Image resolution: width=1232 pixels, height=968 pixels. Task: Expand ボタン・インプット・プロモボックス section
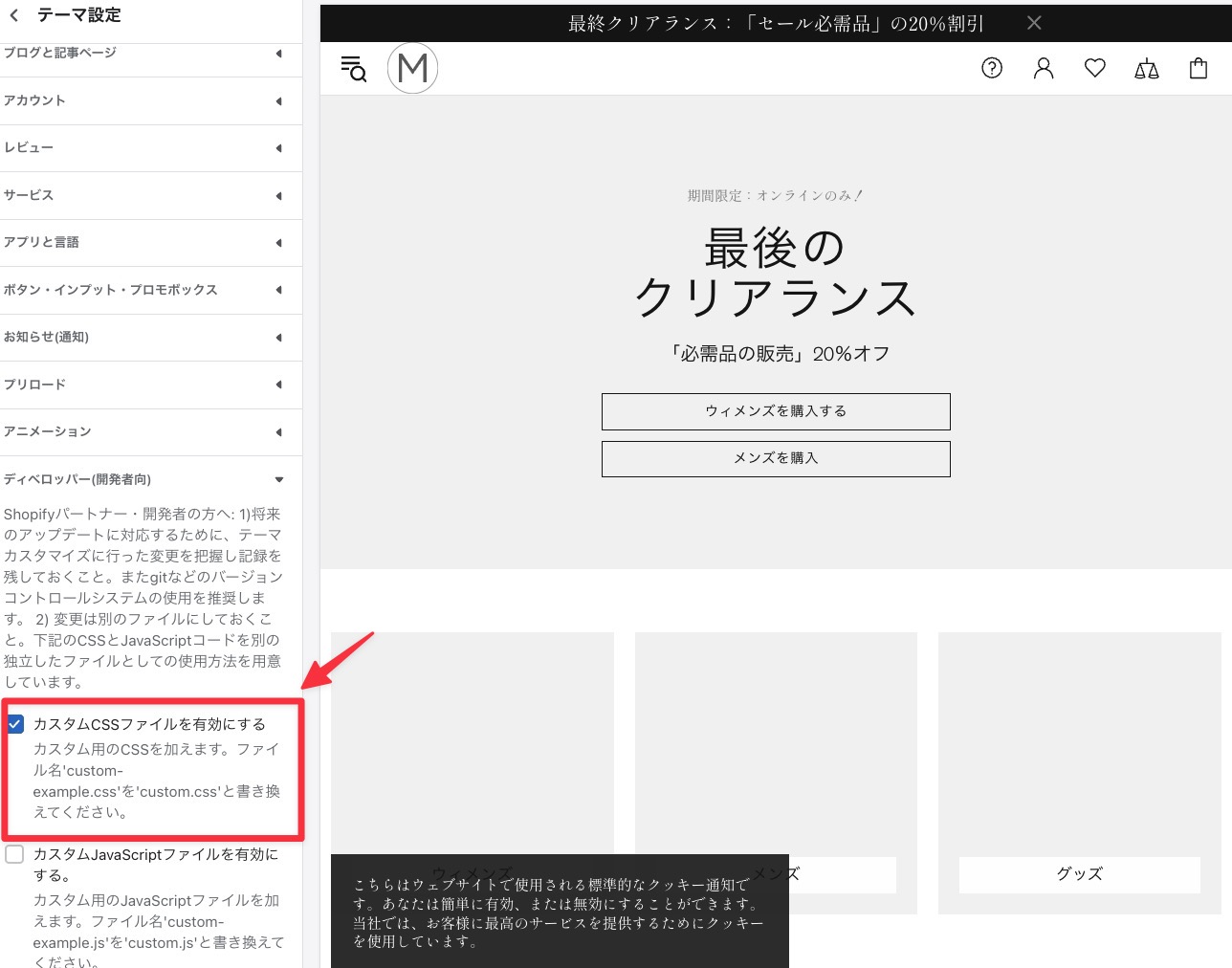pyautogui.click(x=151, y=290)
